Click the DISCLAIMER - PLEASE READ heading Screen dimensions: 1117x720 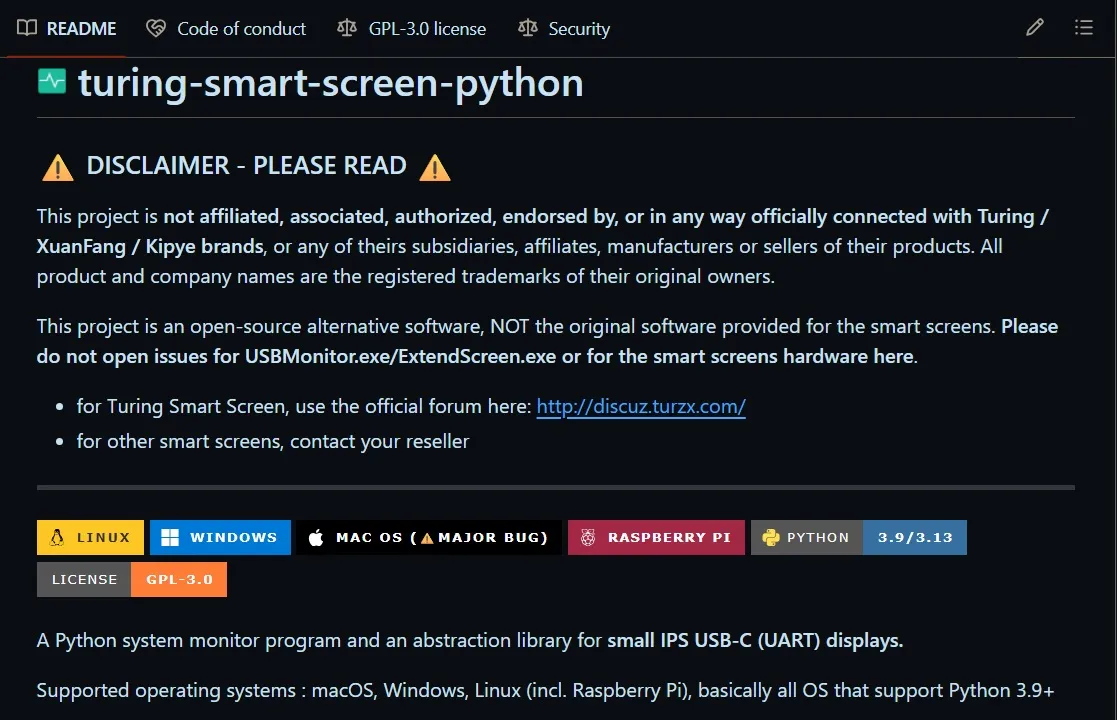pyautogui.click(x=246, y=166)
